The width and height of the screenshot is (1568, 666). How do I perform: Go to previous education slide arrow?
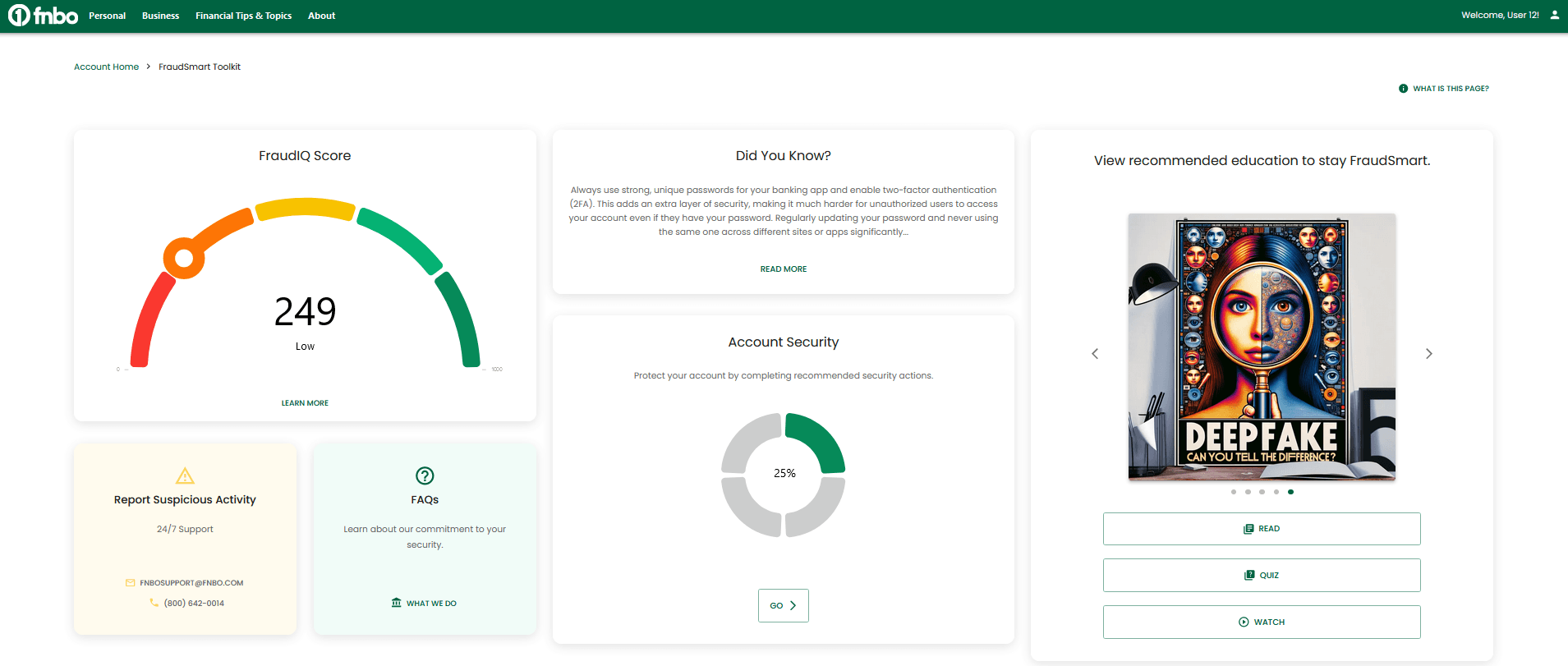(1095, 354)
